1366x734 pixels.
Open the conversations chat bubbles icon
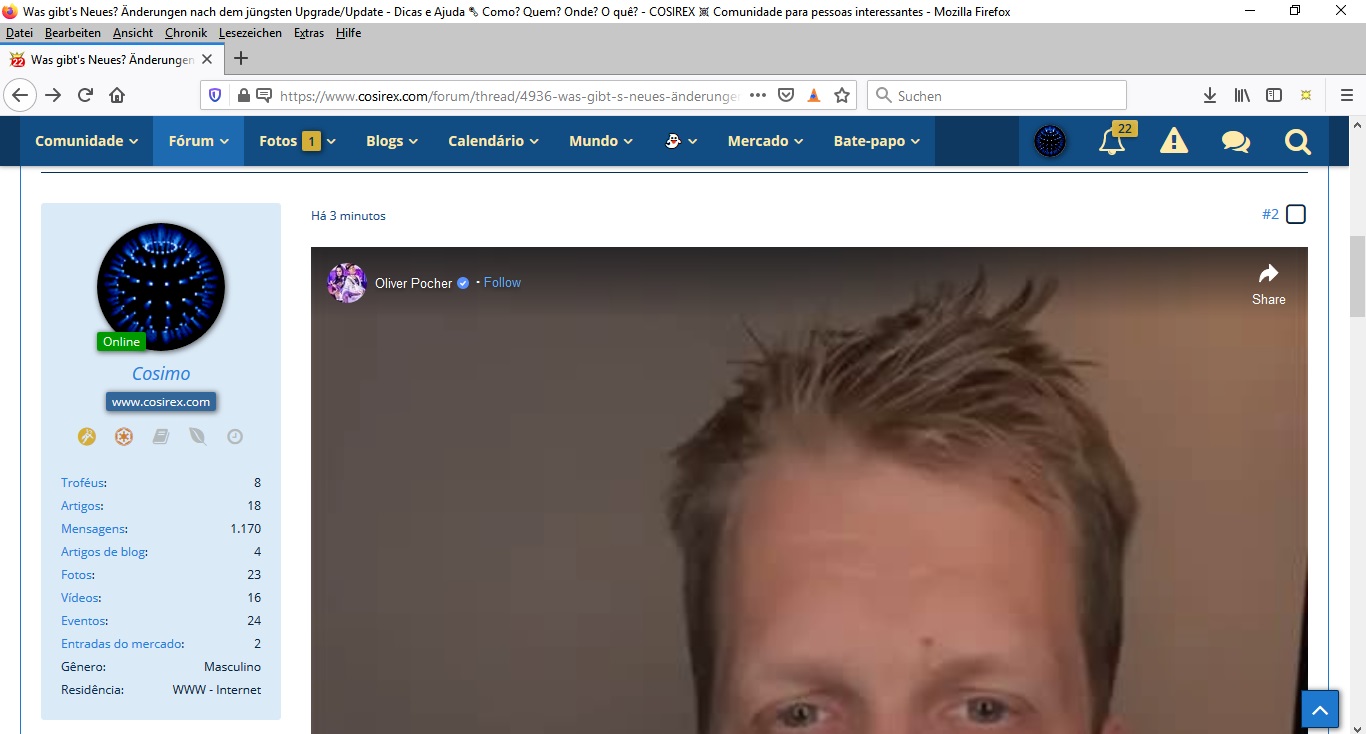[1235, 142]
